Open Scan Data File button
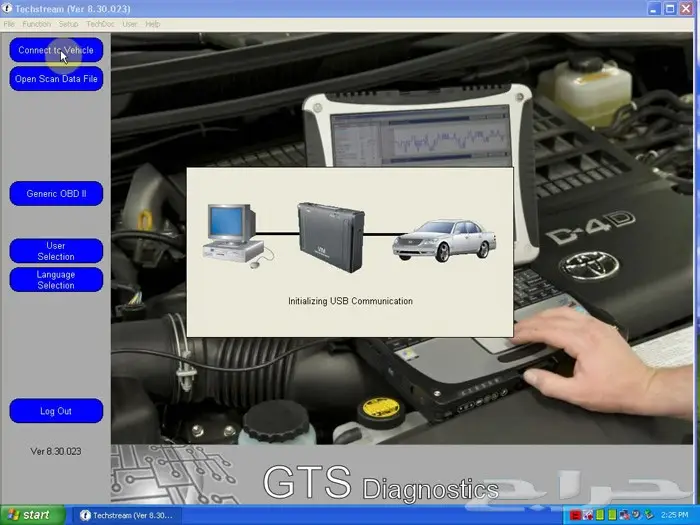Screen dimensions: 700x525 56,79
